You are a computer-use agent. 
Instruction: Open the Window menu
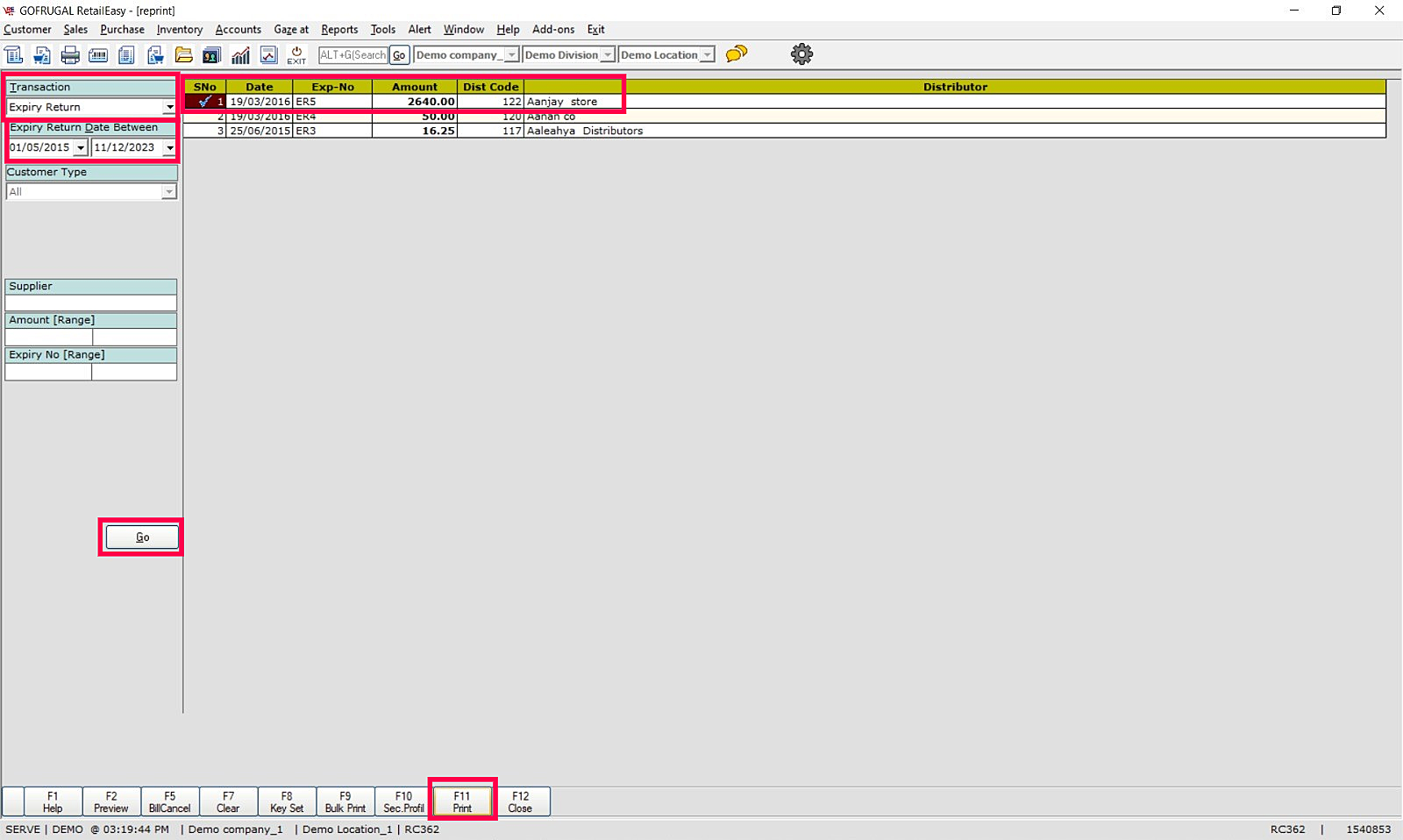[x=464, y=30]
